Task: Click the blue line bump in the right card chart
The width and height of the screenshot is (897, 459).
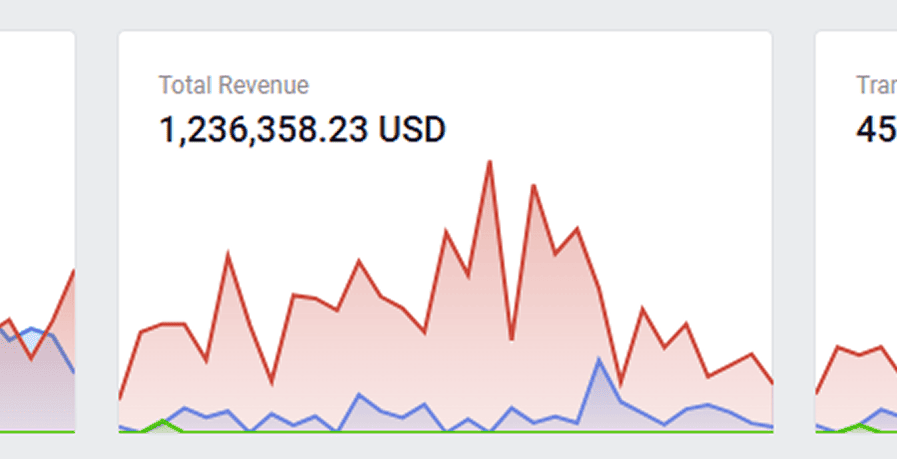Action: (x=883, y=410)
